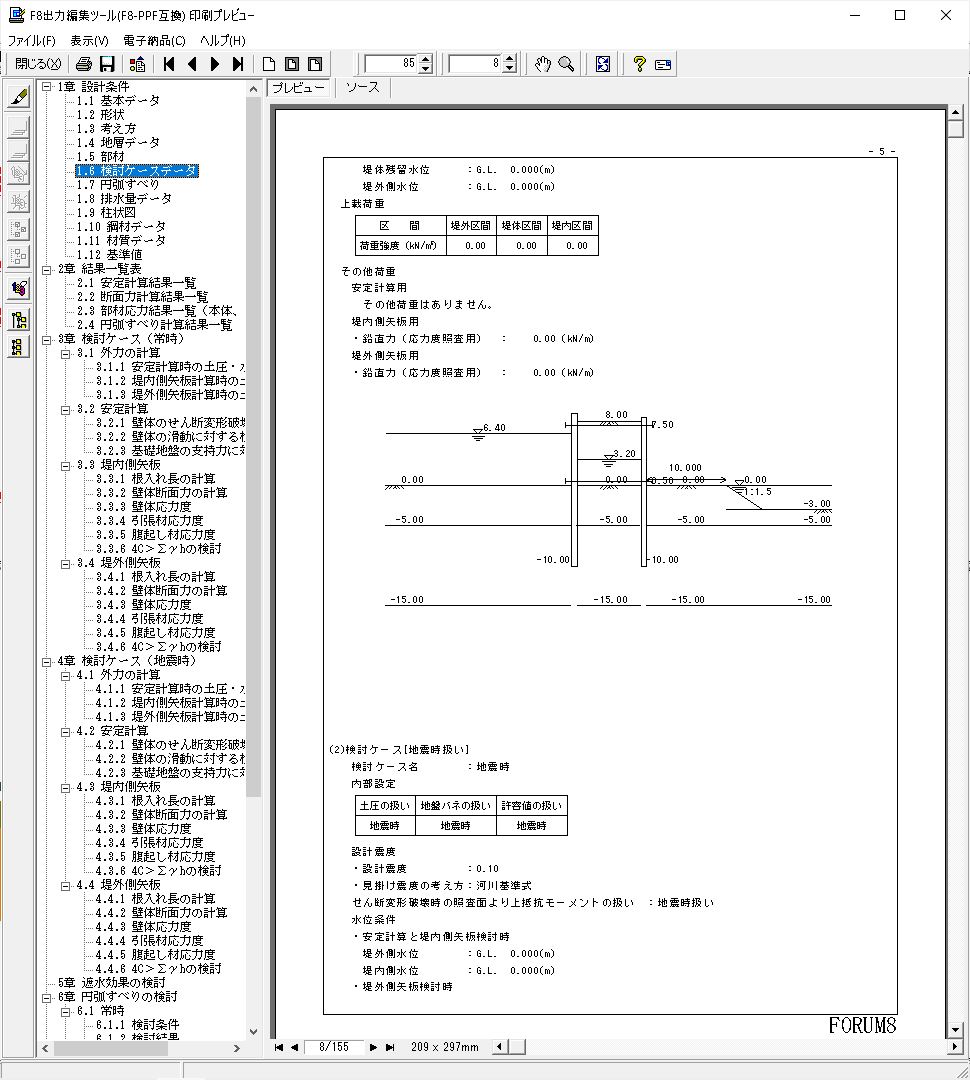Image resolution: width=970 pixels, height=1080 pixels.
Task: Collapse the 4章 検討ケース（地震時） node
Action: [47, 661]
